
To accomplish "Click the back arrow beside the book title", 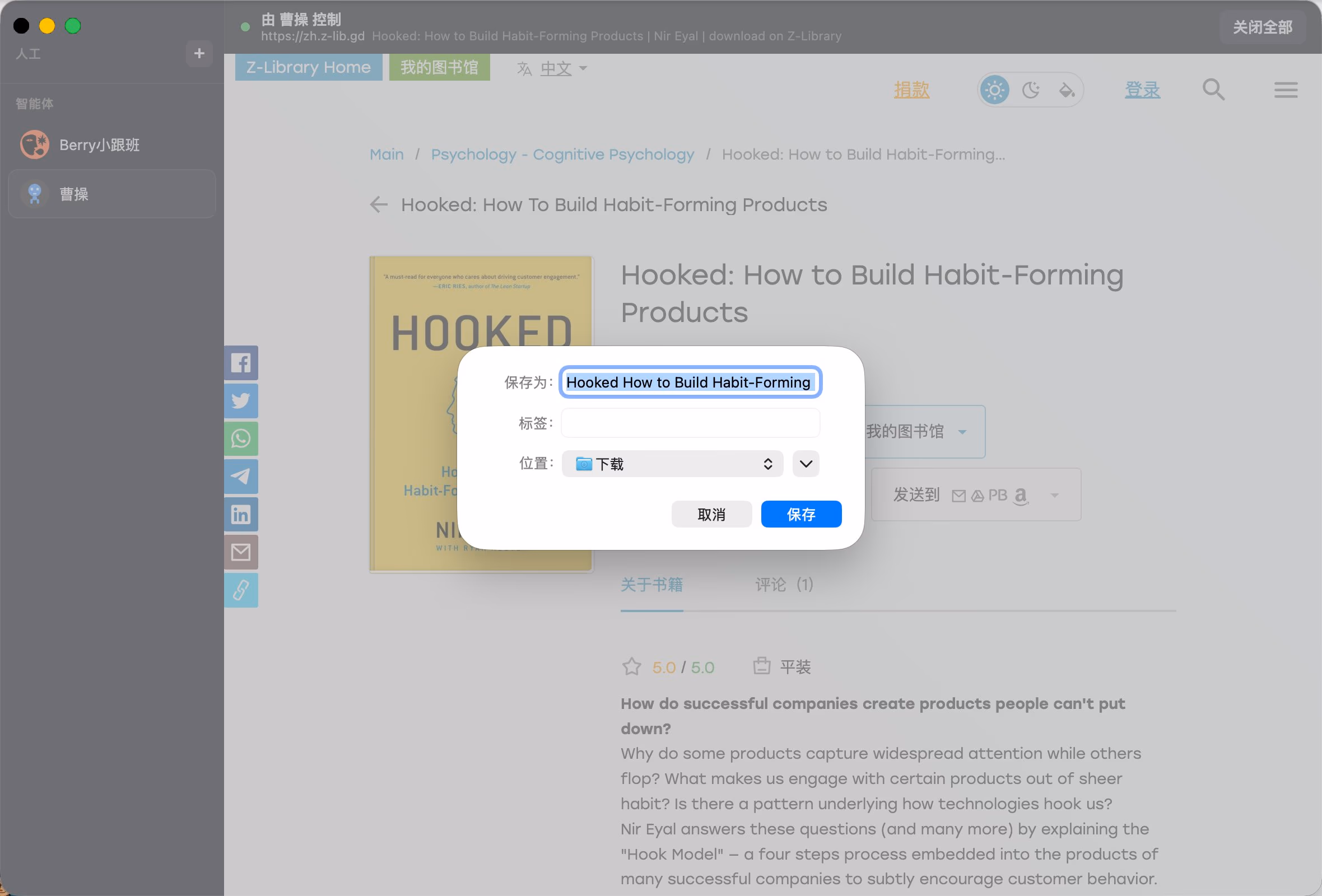I will click(x=379, y=204).
